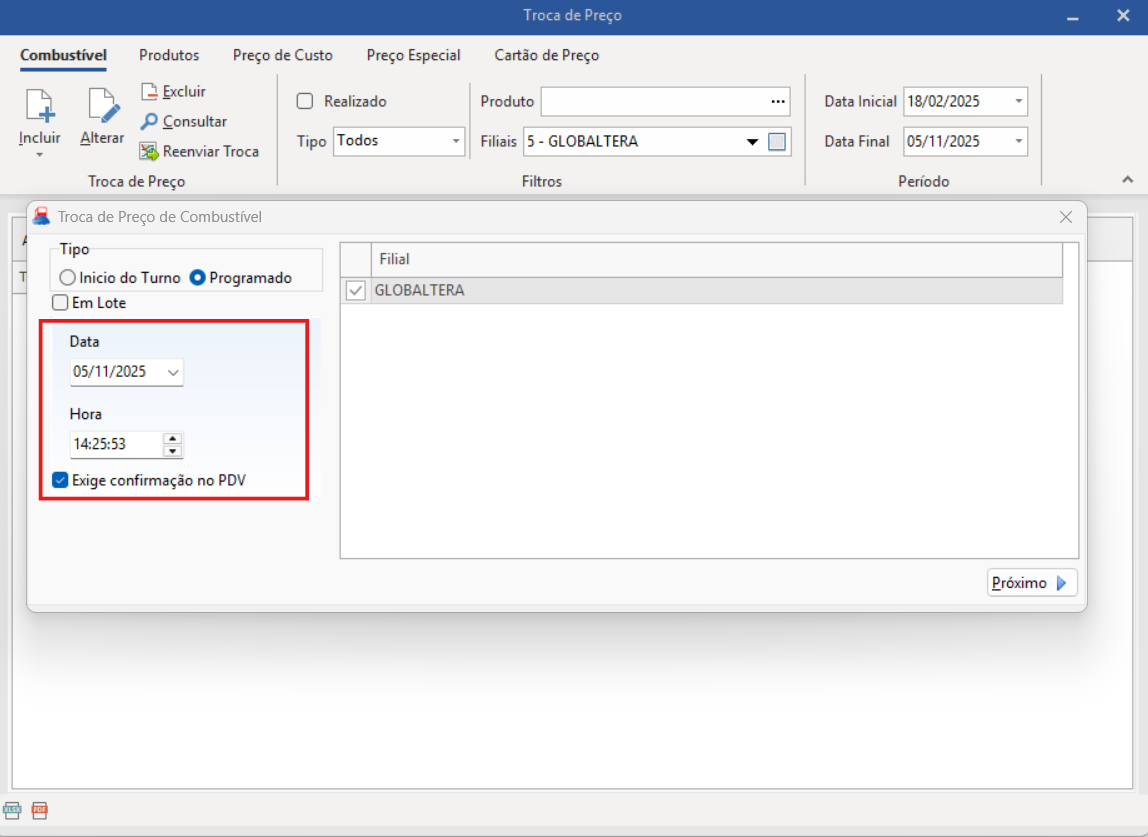Uncheck Exige confirmação no PDV
The image size is (1148, 837).
coord(60,480)
